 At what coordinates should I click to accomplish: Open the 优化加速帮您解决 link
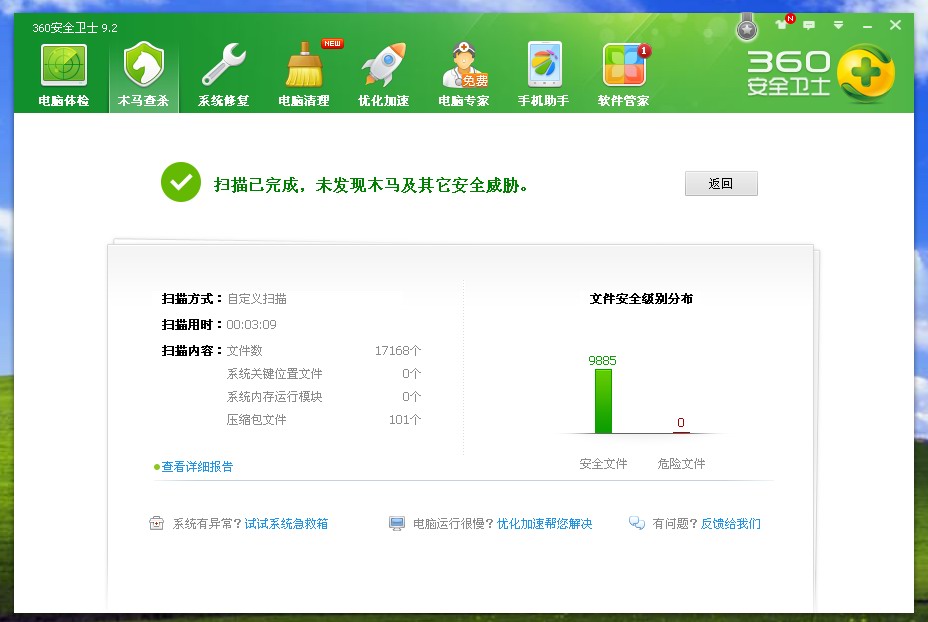544,523
